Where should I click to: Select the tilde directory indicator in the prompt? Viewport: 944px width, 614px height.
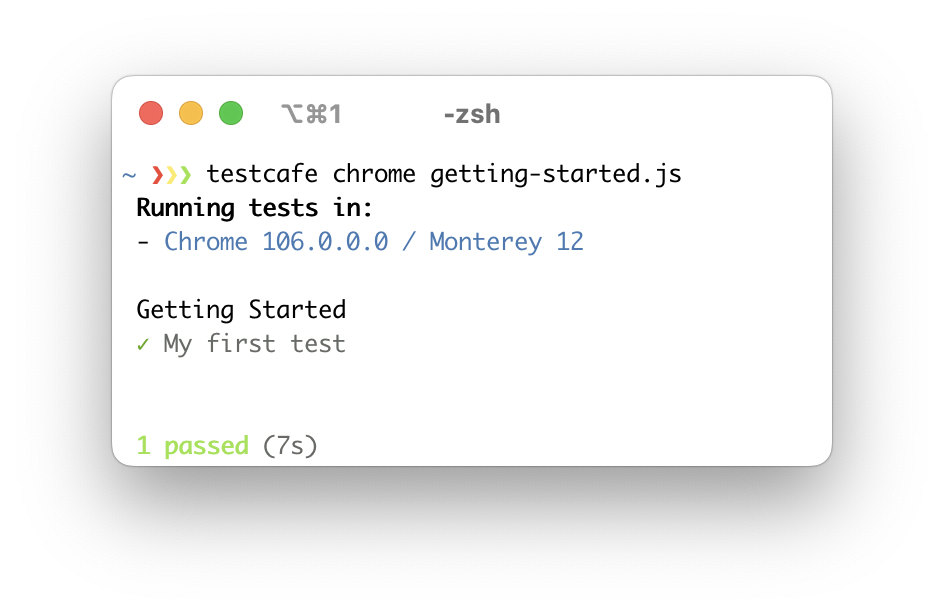[x=129, y=175]
